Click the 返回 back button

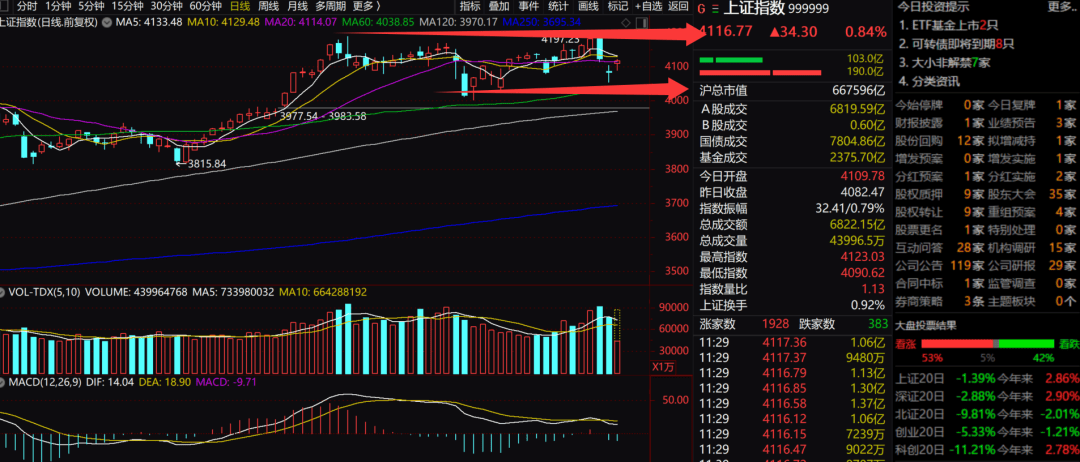[680, 6]
